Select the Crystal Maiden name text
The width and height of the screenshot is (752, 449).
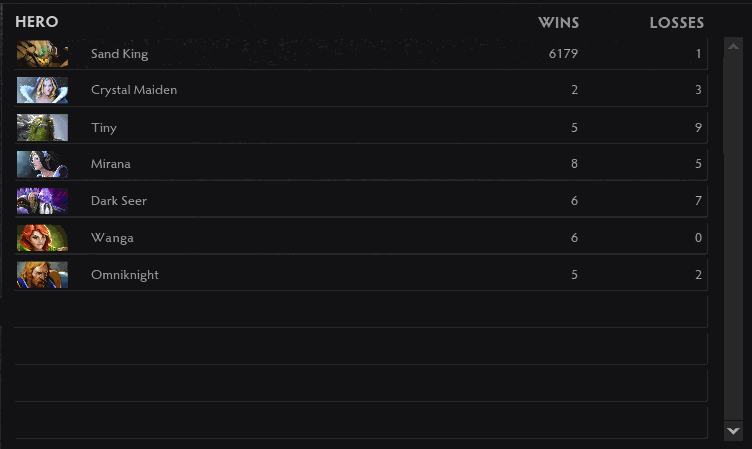point(134,90)
